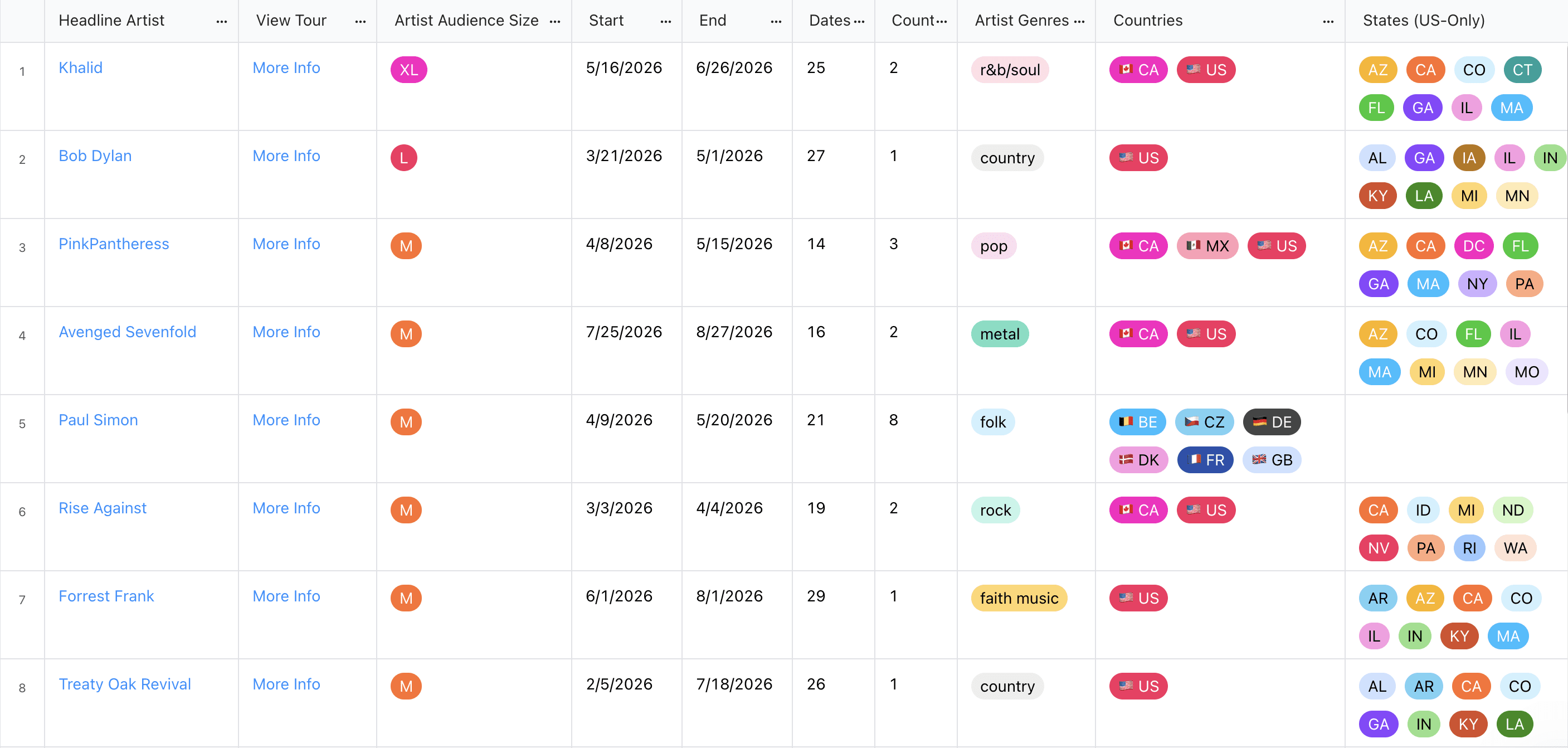Viewport: 1568px width, 748px height.
Task: Open Artist Genres column options menu
Action: coord(1079,21)
